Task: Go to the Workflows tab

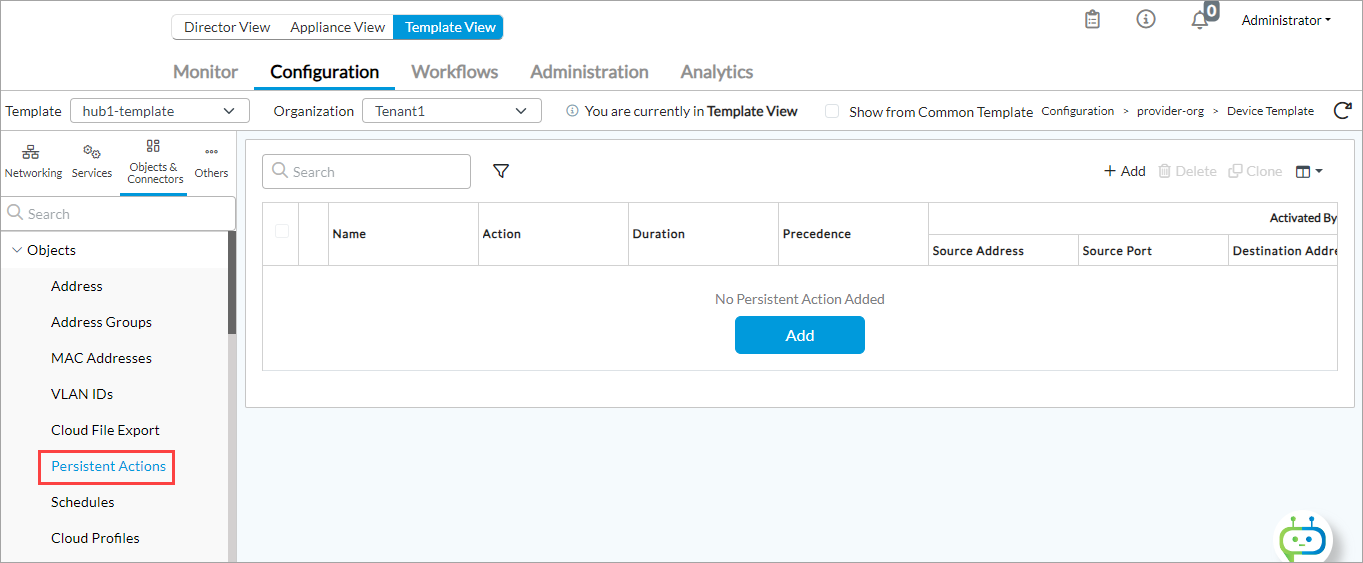Action: coord(454,72)
